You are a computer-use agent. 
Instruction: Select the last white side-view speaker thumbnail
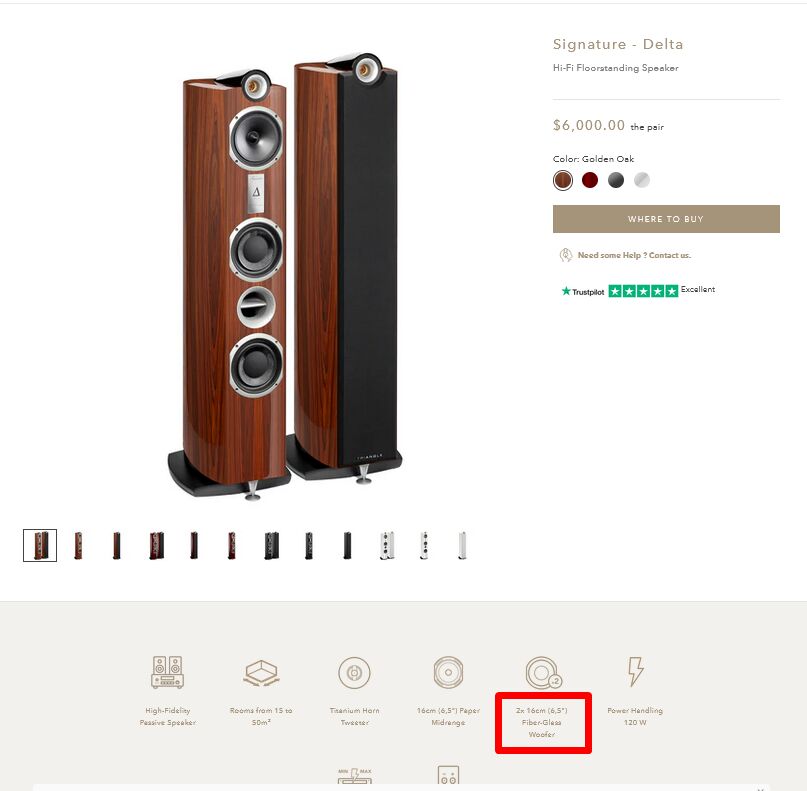tap(462, 546)
